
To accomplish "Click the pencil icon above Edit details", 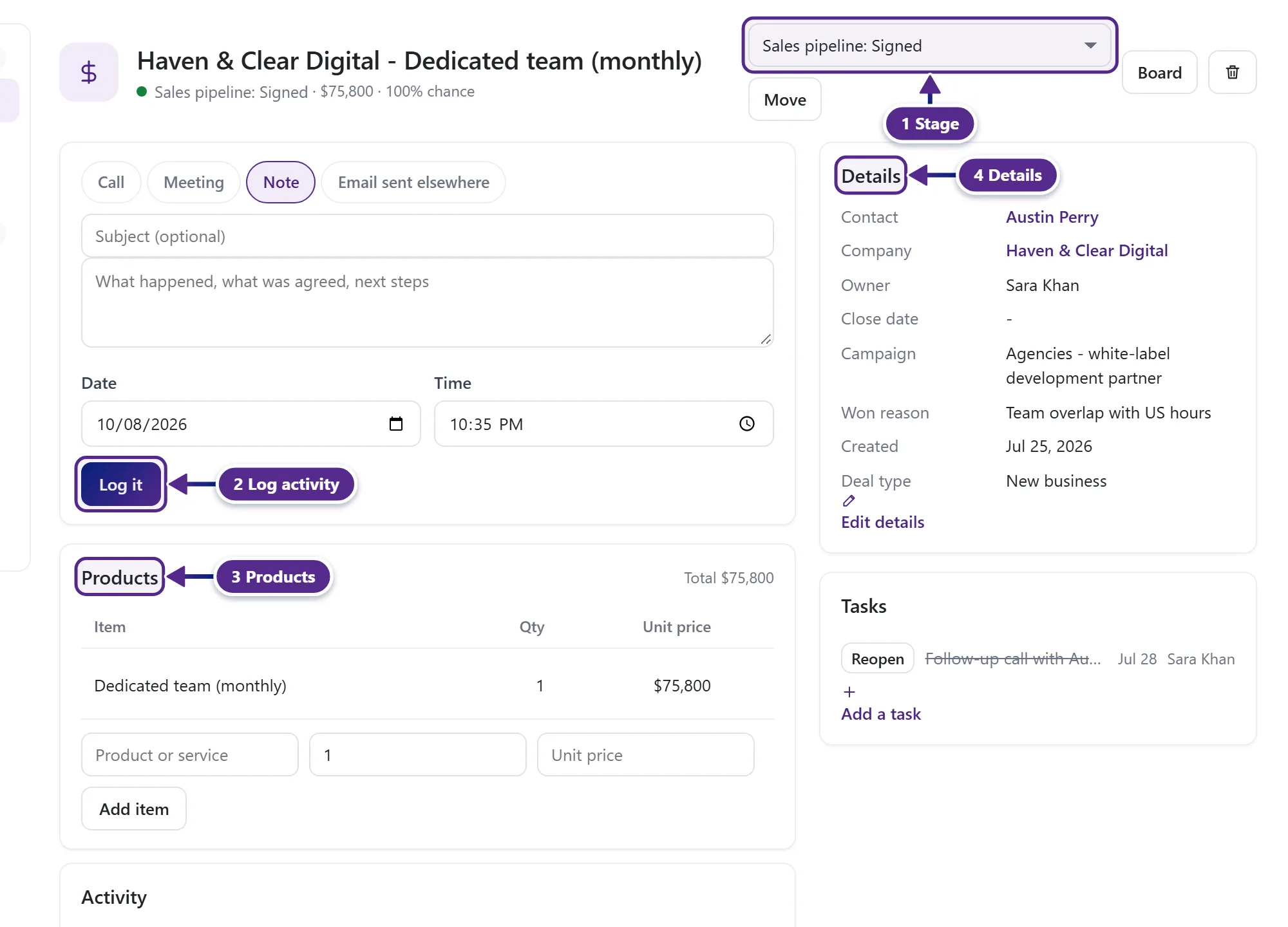I will coord(849,501).
